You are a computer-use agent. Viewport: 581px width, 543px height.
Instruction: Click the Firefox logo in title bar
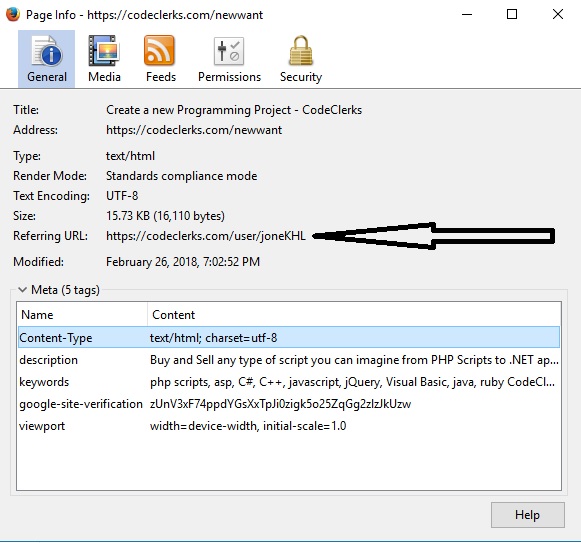pos(13,14)
